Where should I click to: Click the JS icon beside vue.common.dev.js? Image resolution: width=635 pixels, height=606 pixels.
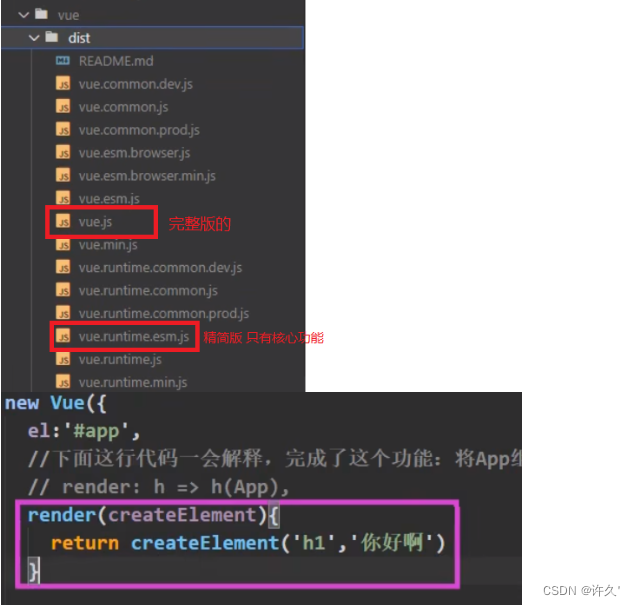(x=63, y=83)
